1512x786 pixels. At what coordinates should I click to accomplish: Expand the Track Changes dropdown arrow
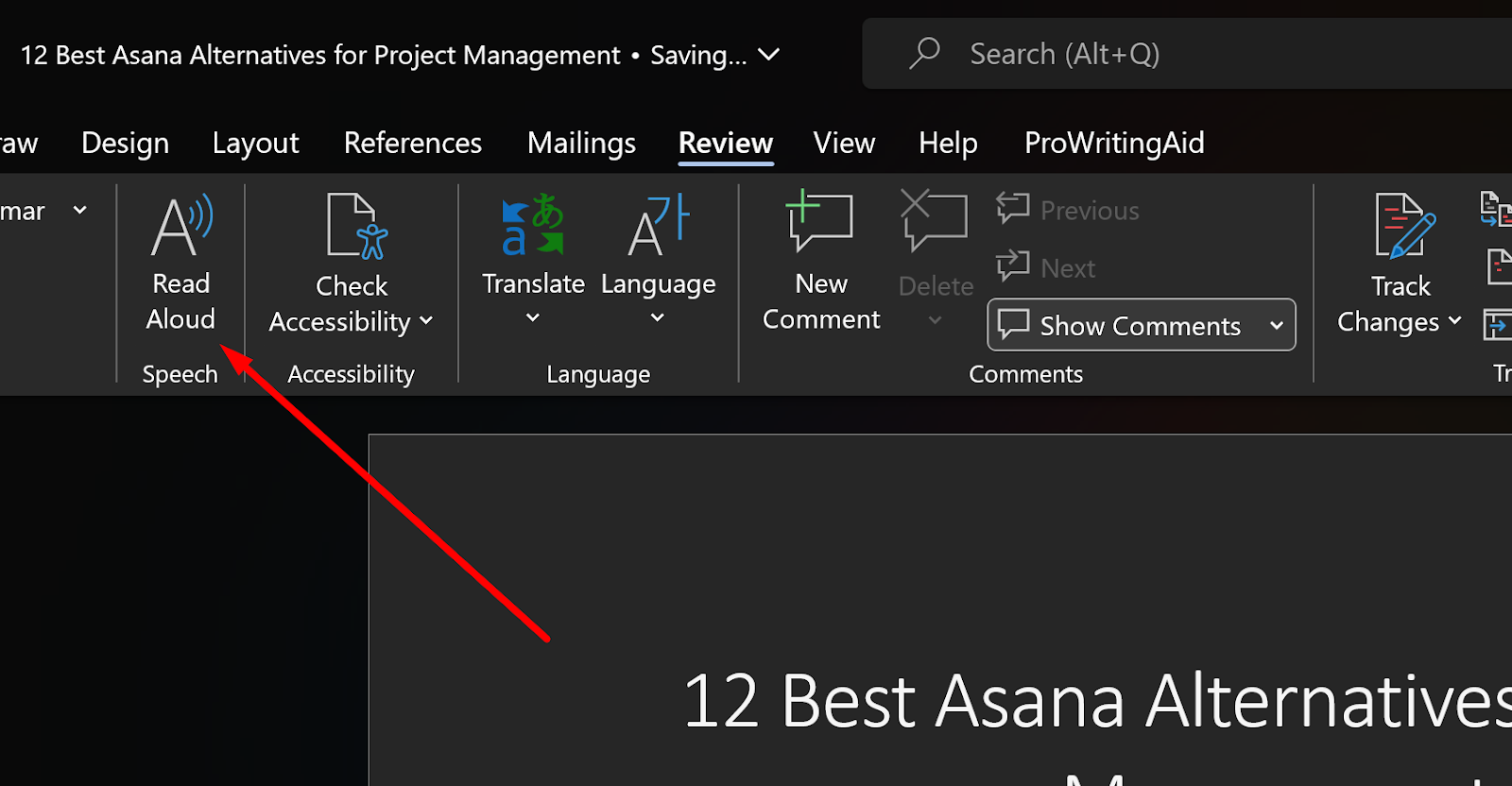[x=1454, y=321]
